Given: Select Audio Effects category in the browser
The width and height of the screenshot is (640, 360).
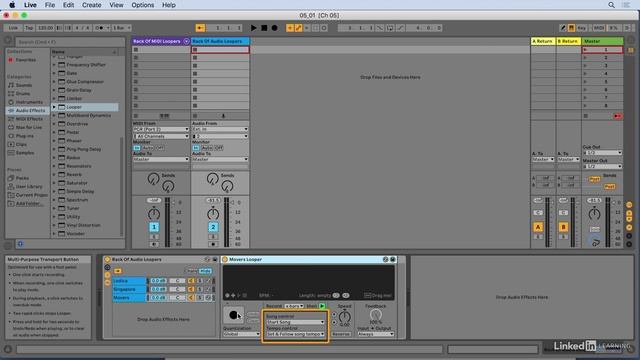Looking at the screenshot, I should pyautogui.click(x=30, y=110).
